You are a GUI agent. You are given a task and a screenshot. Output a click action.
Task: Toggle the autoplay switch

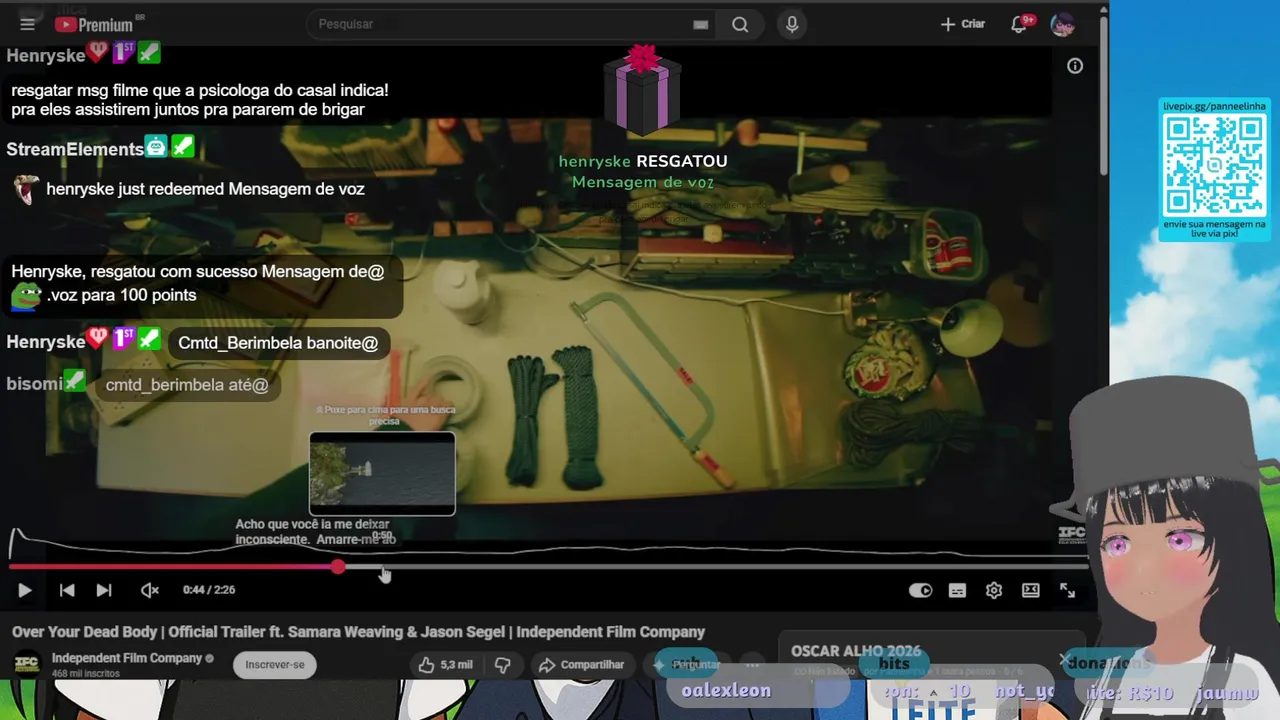[920, 590]
